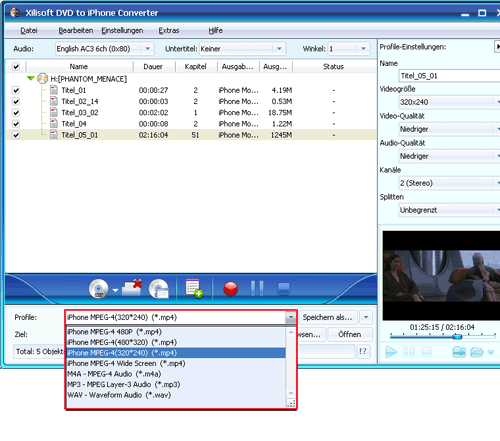This screenshot has height=441, width=500.
Task: Click the profile list scrollbar down arrow
Action: tap(291, 393)
